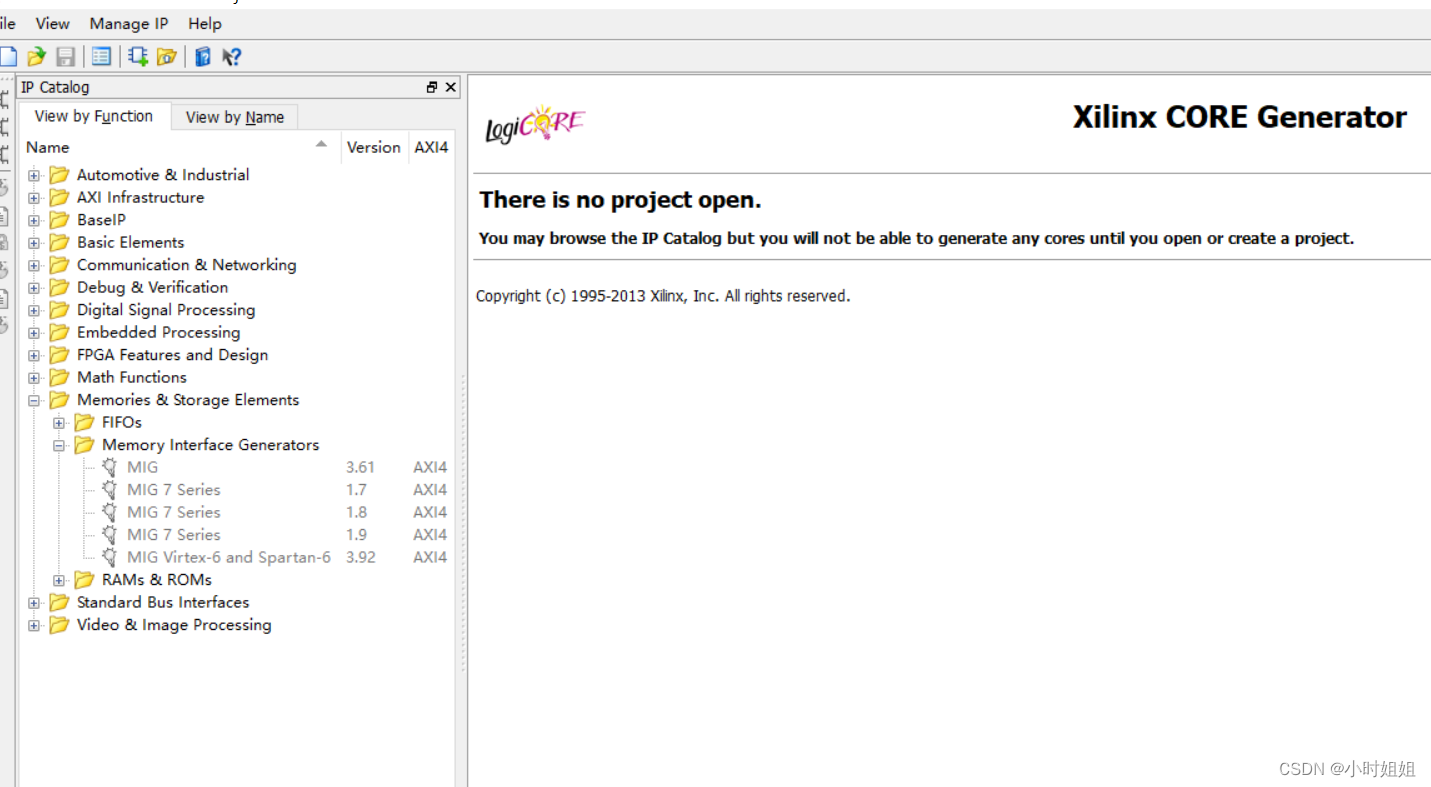Select the Memories & Storage Elements label
This screenshot has height=787, width=1431.
188,400
